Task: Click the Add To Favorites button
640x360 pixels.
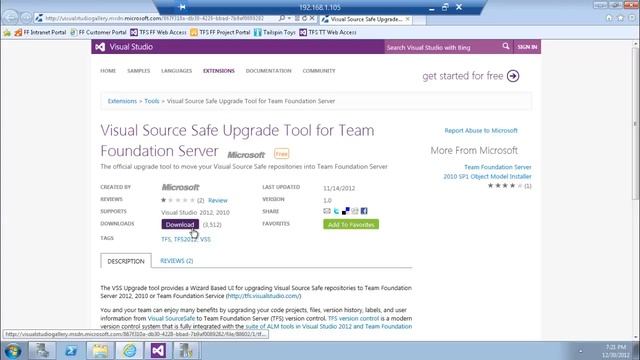Action: coord(351,224)
